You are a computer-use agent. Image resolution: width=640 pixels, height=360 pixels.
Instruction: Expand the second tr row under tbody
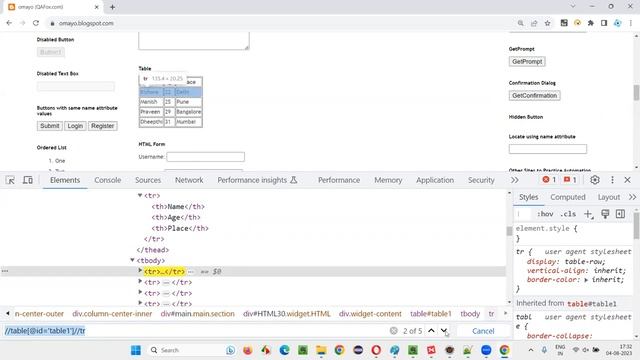[x=140, y=282]
